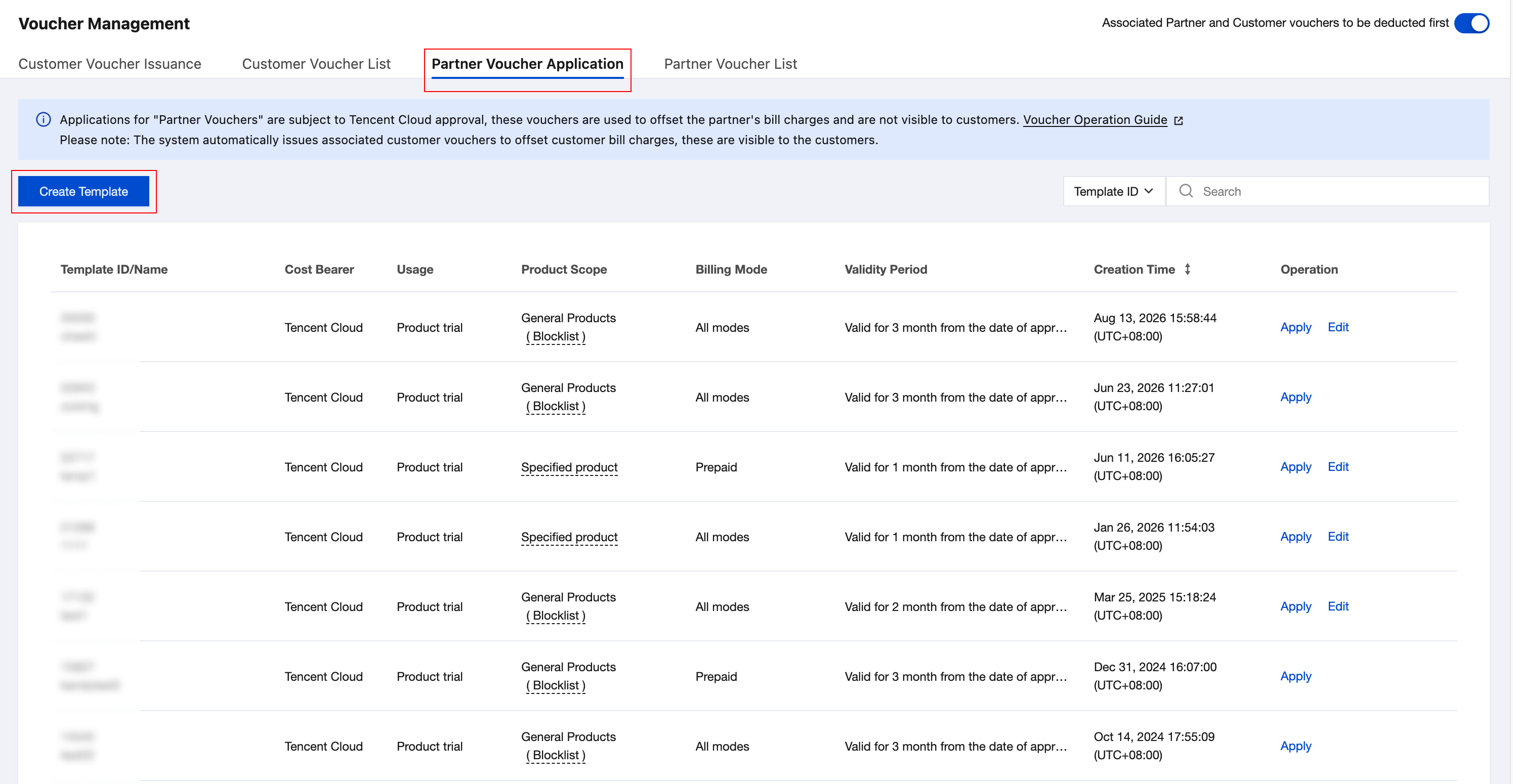The image size is (1513, 784).
Task: Click Blocklist in the Mar 25, 2025 row
Action: (556, 616)
